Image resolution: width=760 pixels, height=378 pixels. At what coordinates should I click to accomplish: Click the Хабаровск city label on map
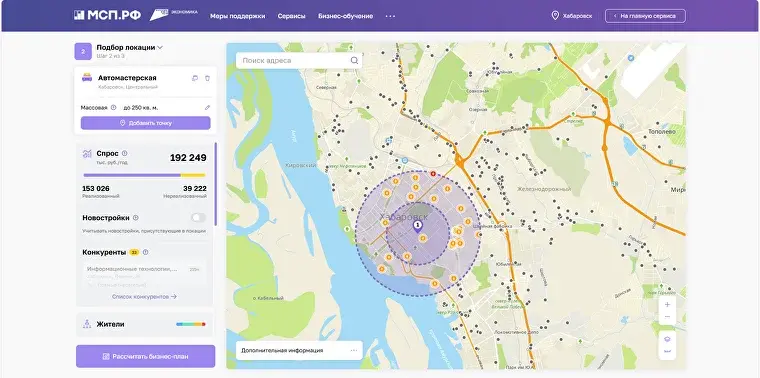(404, 216)
